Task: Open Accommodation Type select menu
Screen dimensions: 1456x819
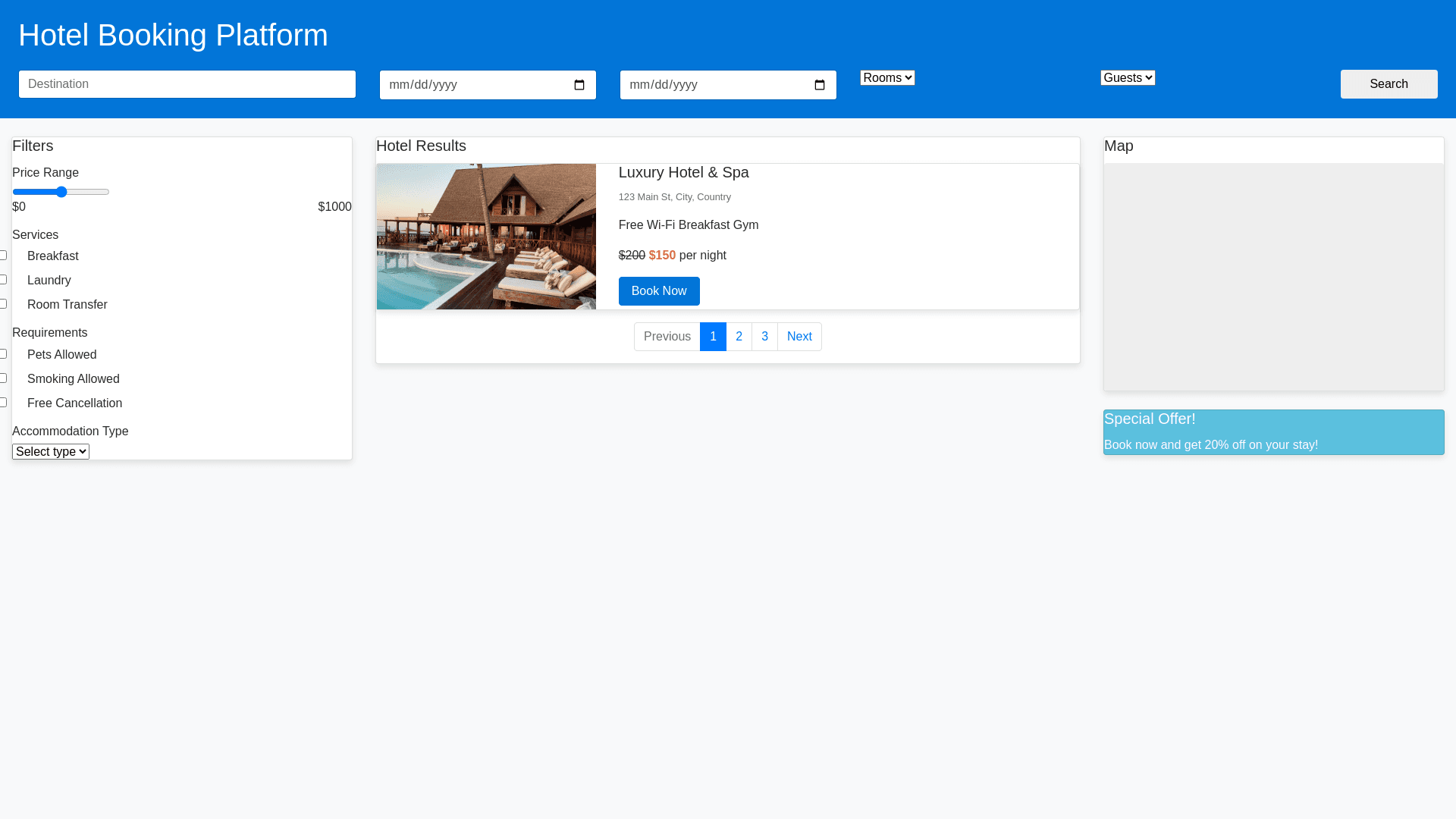Action: click(x=51, y=452)
